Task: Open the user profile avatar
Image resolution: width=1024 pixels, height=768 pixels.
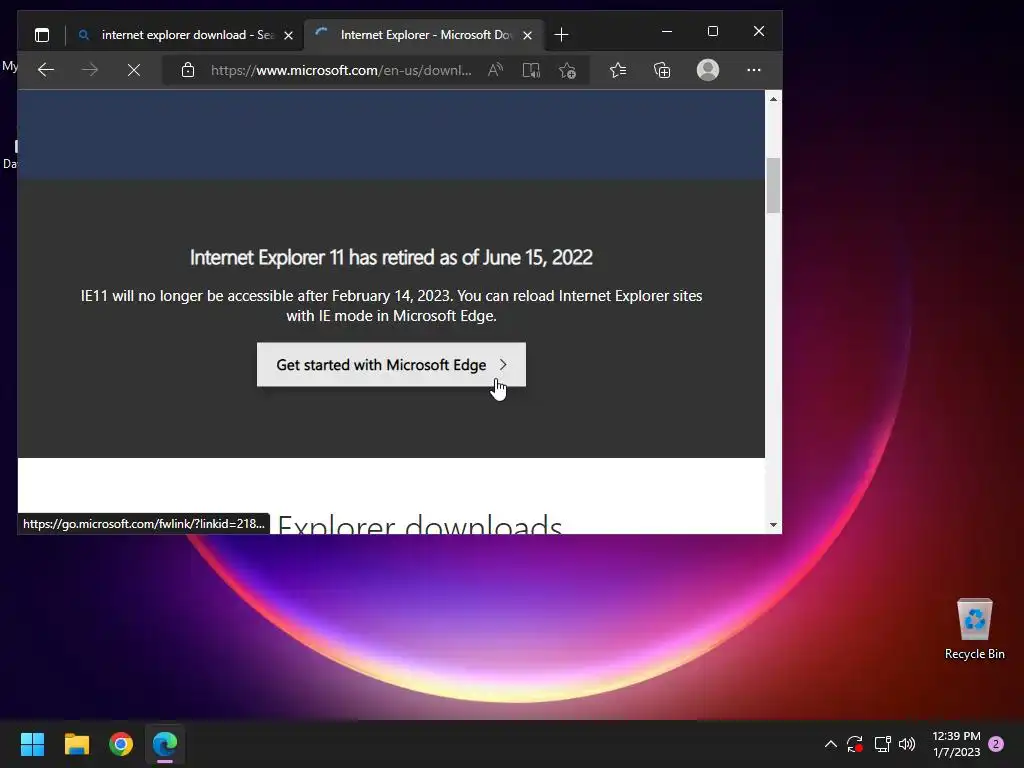Action: click(x=708, y=70)
